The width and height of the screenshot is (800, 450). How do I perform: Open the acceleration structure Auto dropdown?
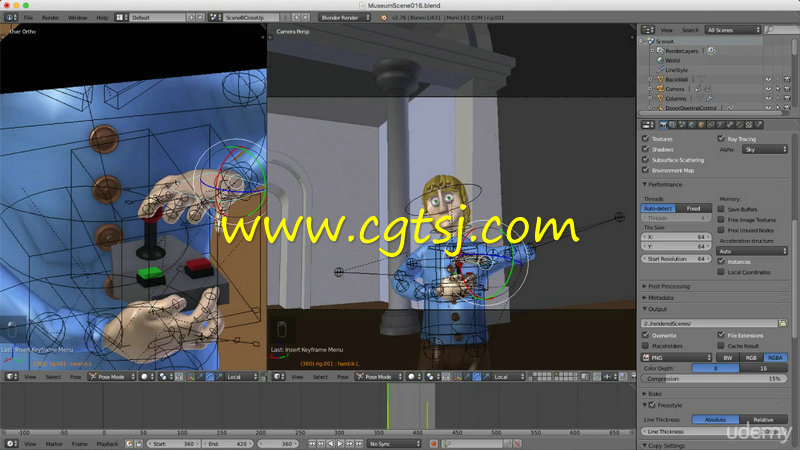click(x=753, y=251)
